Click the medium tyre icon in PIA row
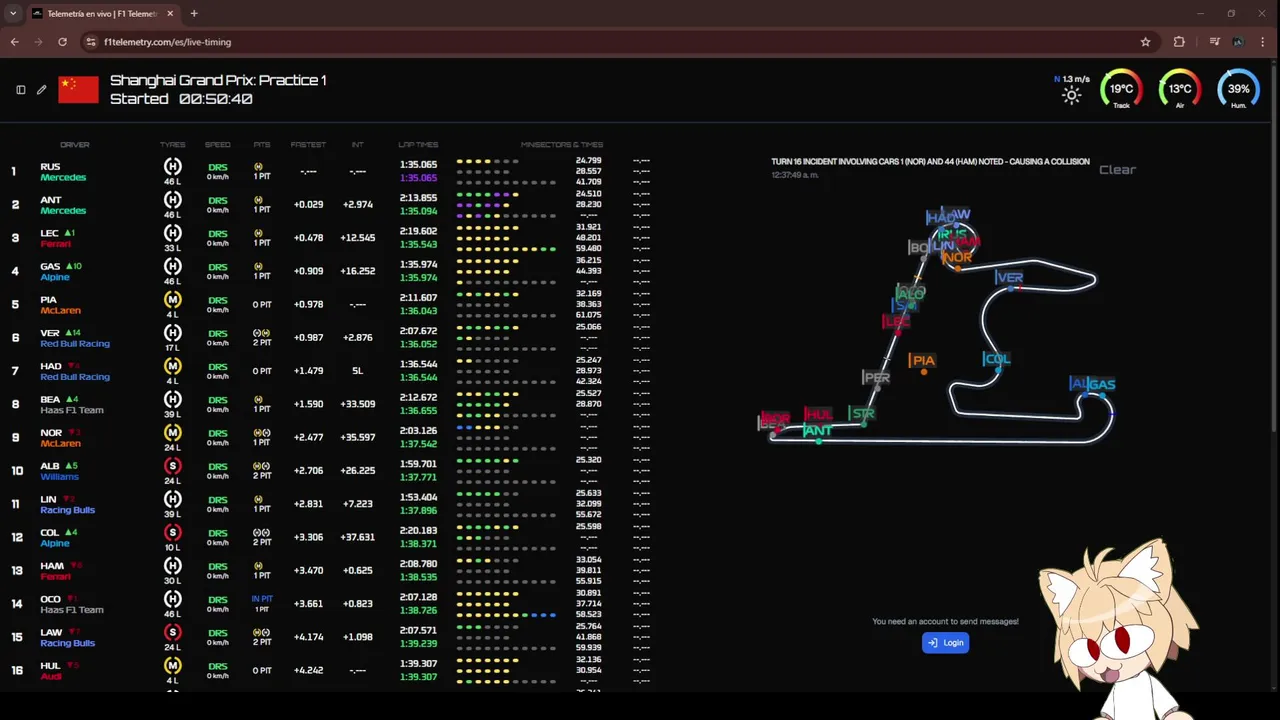 point(173,300)
